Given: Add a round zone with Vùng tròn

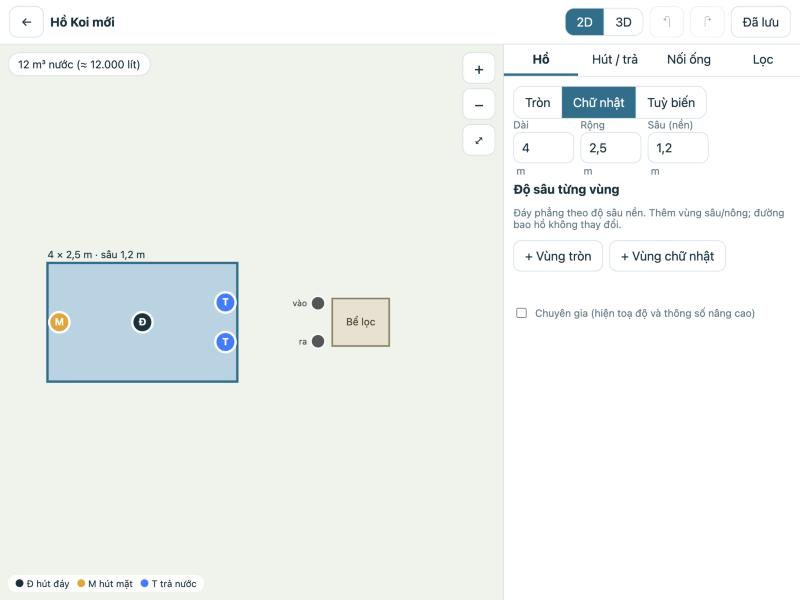Looking at the screenshot, I should (x=558, y=256).
